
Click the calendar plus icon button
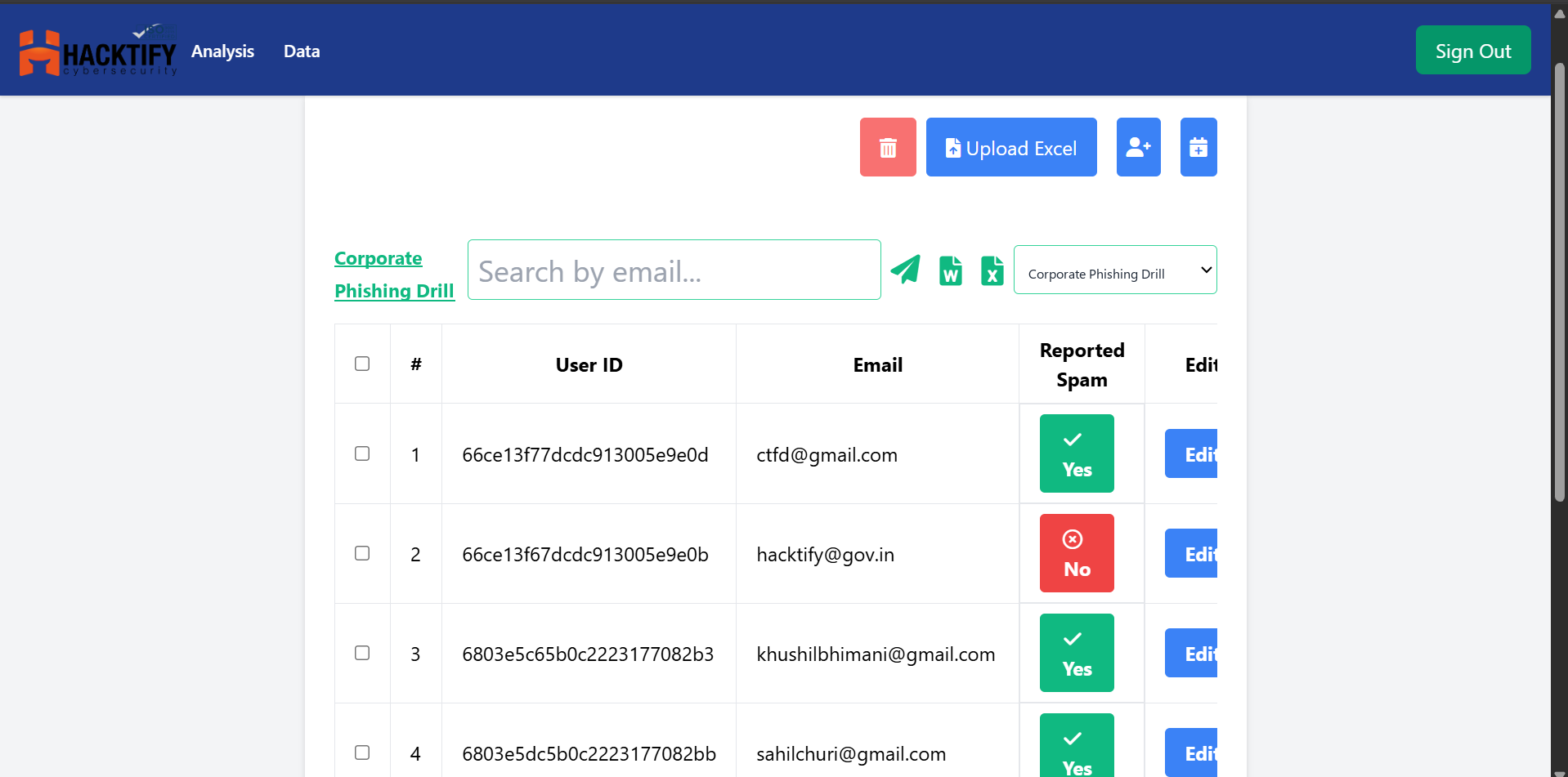tap(1198, 147)
